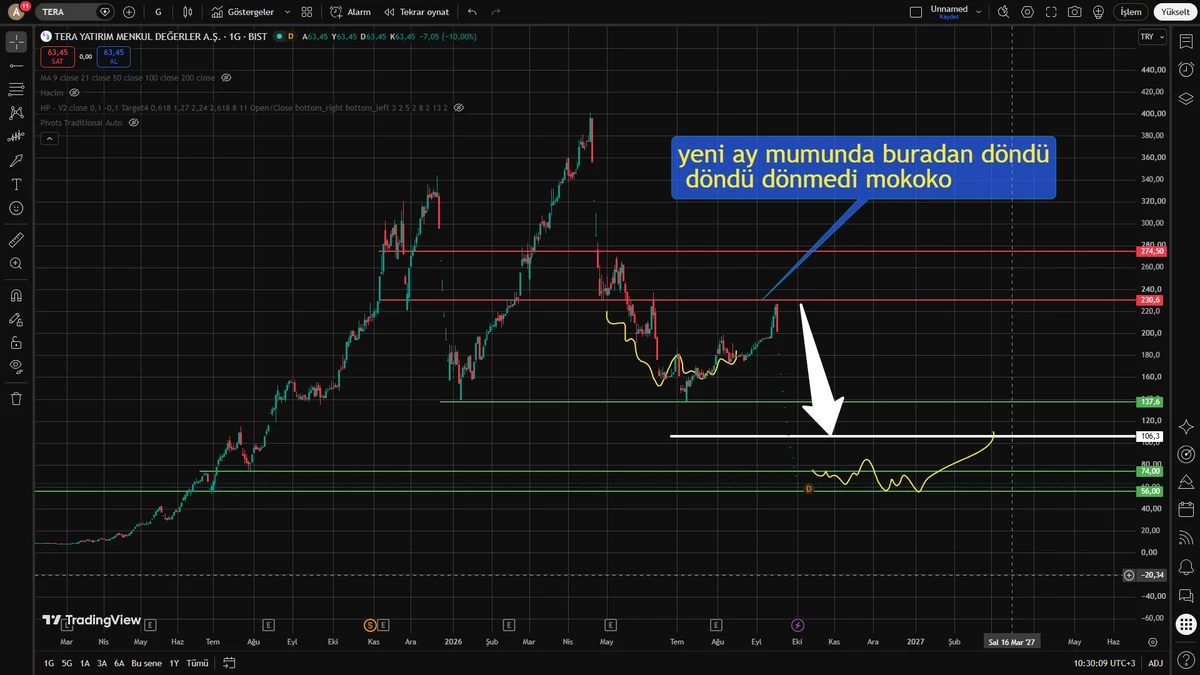The image size is (1200, 675).
Task: Open the İşlem trade button
Action: click(1130, 12)
